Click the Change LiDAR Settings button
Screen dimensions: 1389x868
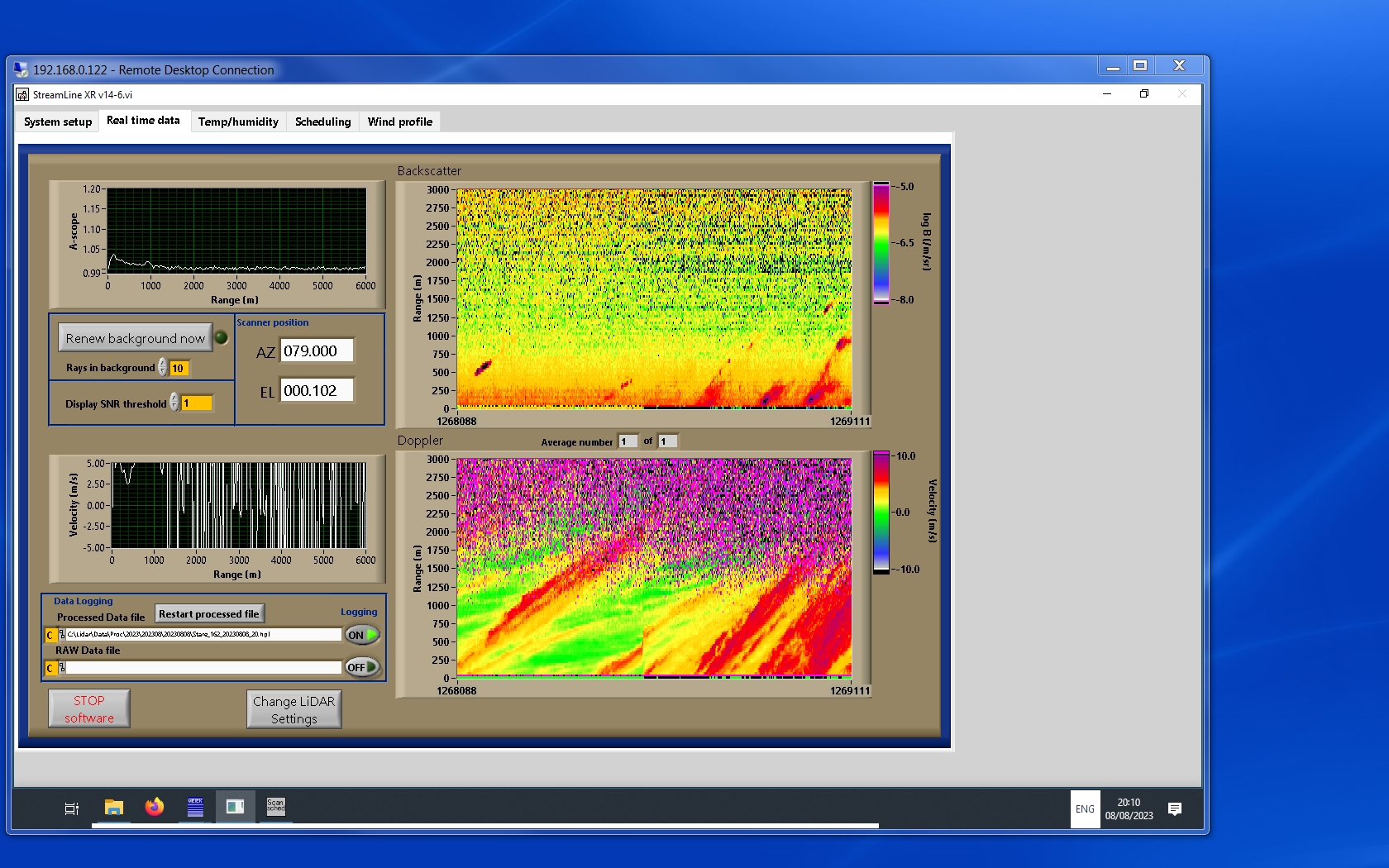[x=294, y=709]
